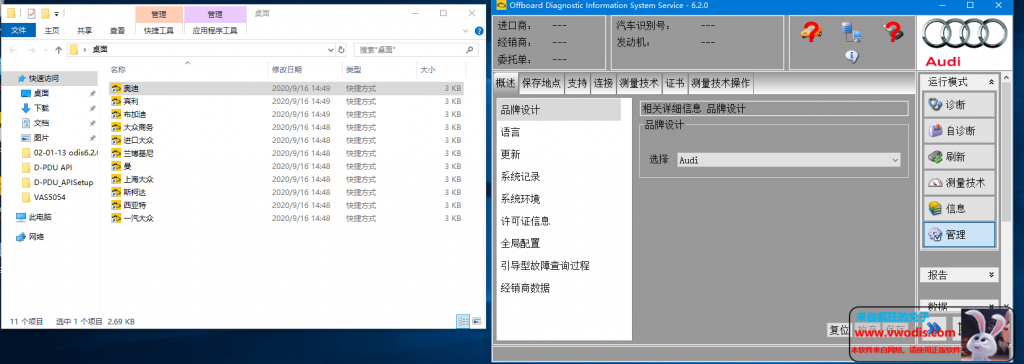
Task: Switch Explorer to large icons view
Action: coord(476,321)
